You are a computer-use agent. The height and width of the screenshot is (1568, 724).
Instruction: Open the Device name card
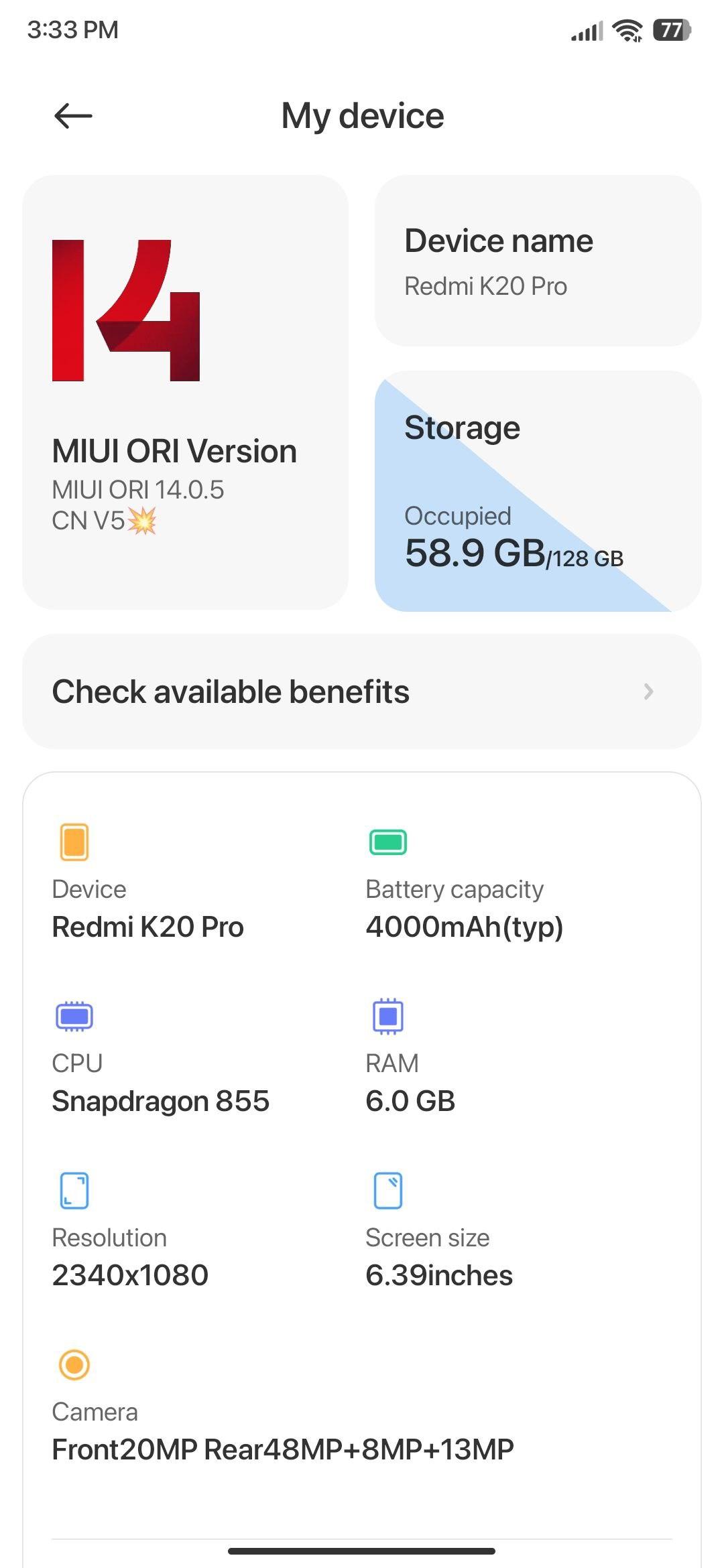pos(538,261)
